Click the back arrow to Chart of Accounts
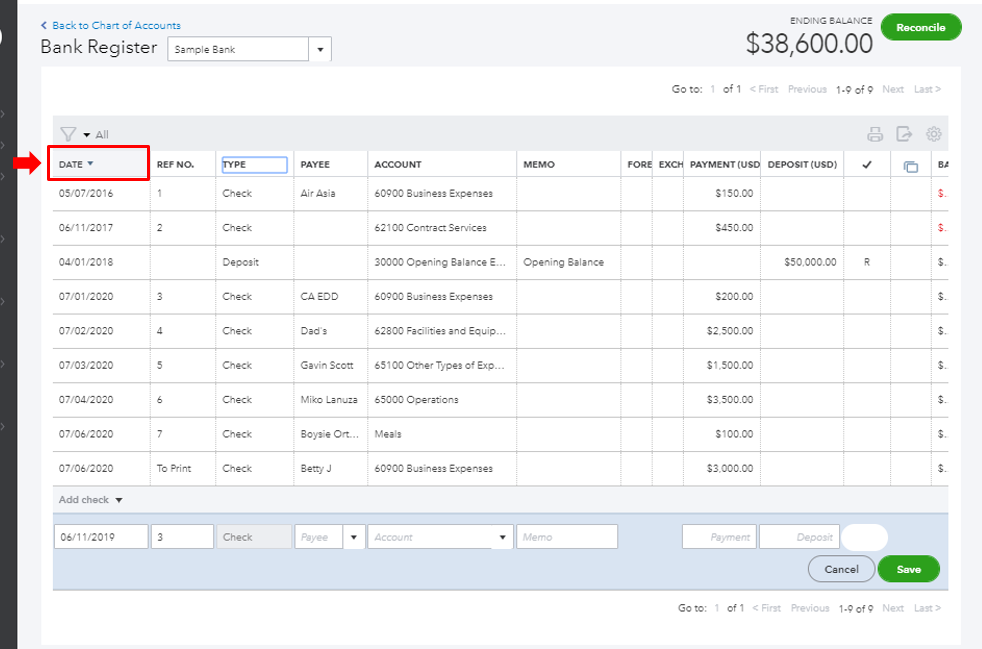This screenshot has height=649, width=982. [x=45, y=25]
